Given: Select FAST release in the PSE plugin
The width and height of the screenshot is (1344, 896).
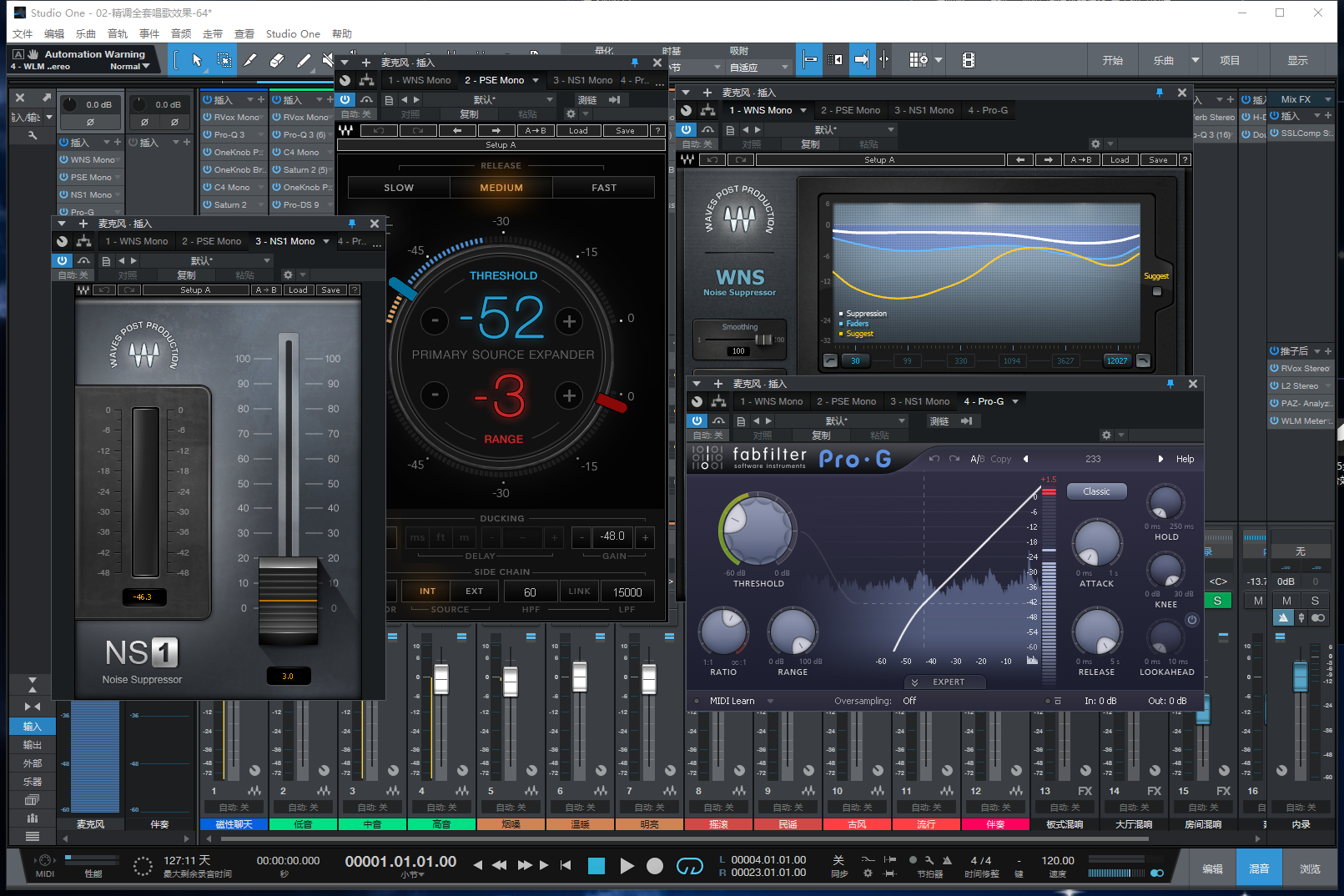Looking at the screenshot, I should click(603, 188).
